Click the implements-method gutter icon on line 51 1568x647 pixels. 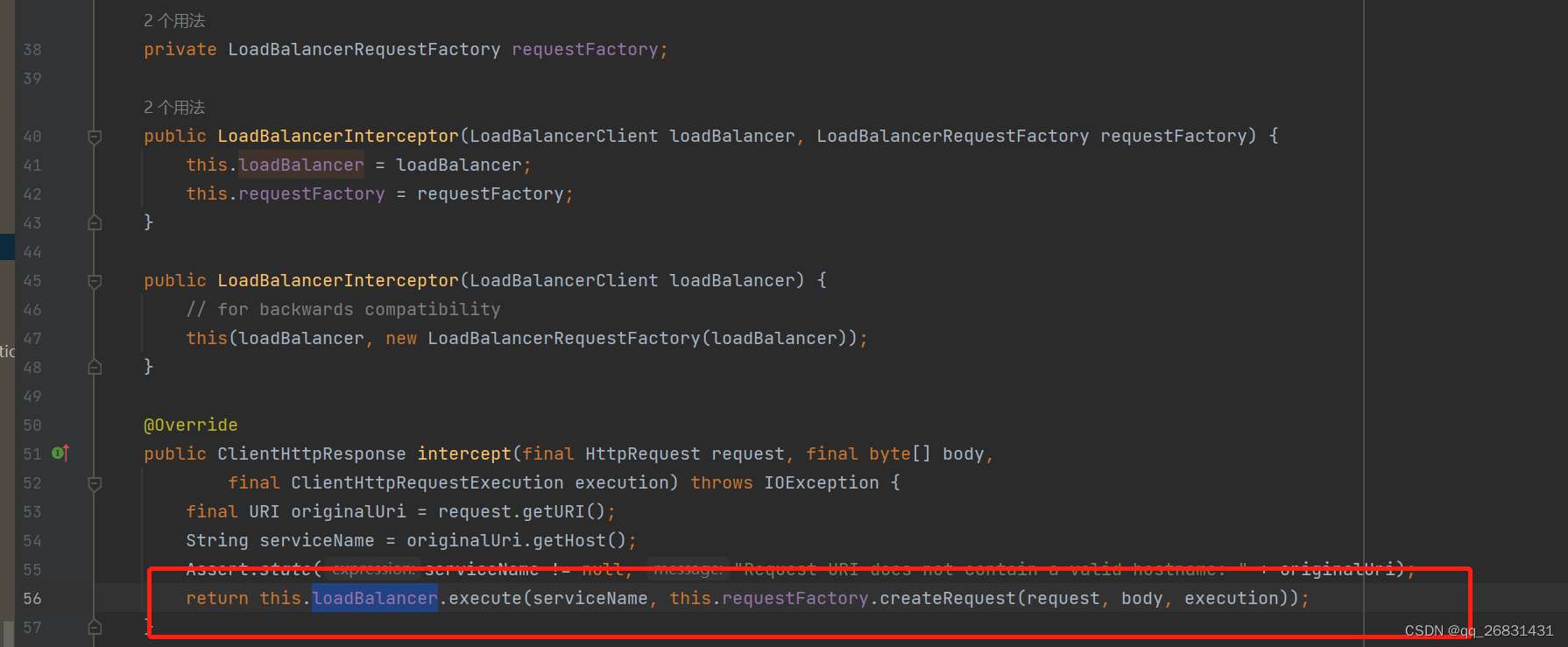click(x=60, y=453)
